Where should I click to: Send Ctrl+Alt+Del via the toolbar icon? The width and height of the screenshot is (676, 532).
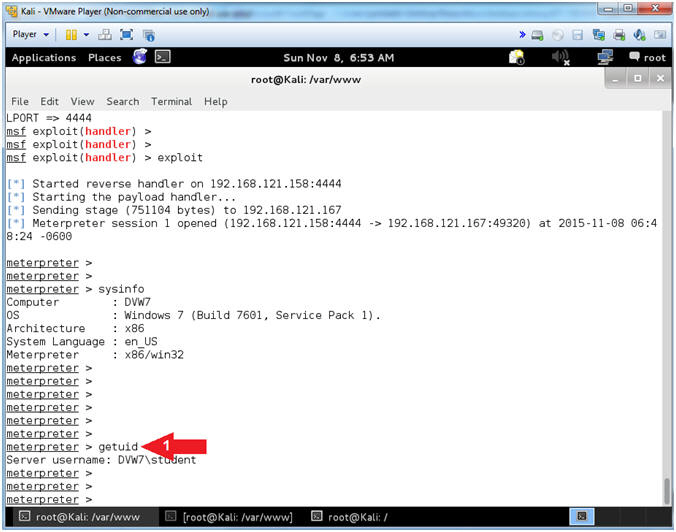point(105,34)
